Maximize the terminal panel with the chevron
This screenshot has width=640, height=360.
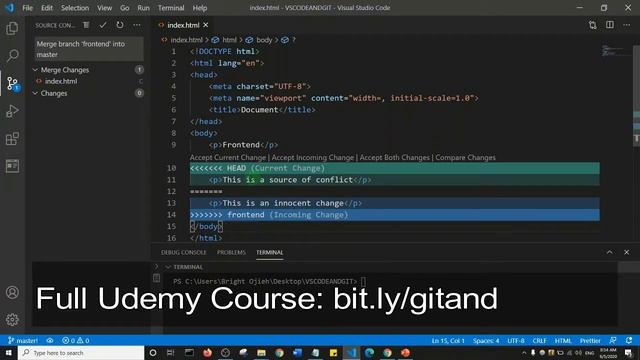609,252
